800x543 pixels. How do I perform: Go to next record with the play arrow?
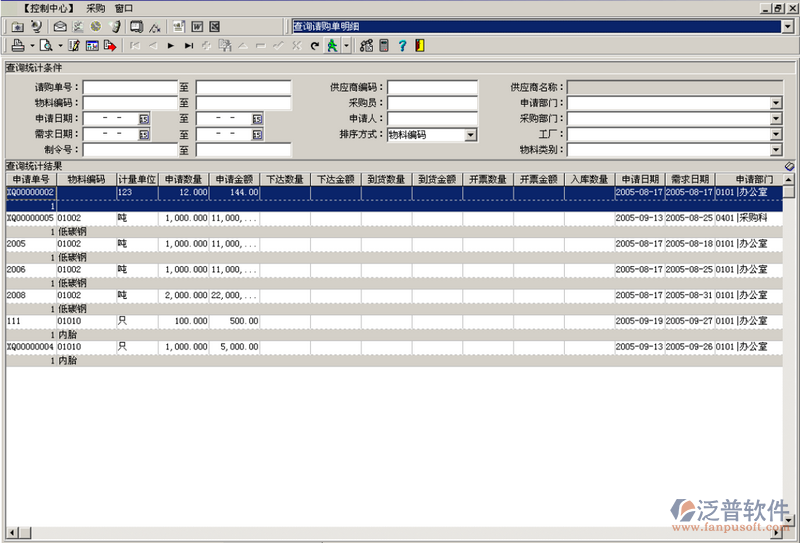171,46
